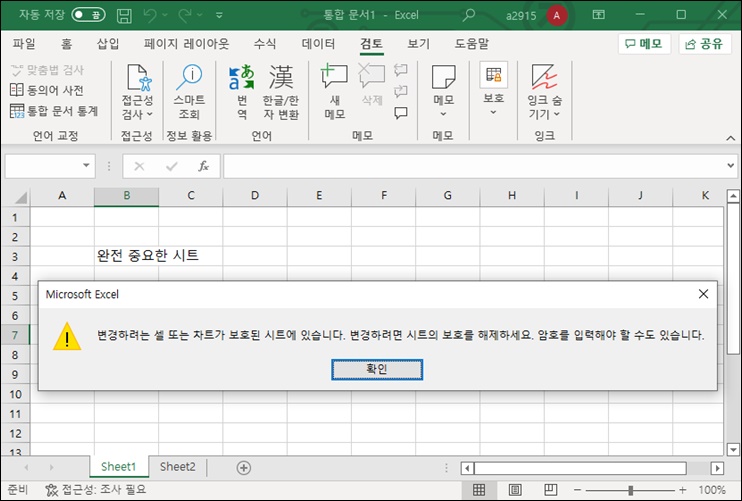The image size is (742, 501).
Task: Switch to the 보기 tab
Action: [x=418, y=44]
